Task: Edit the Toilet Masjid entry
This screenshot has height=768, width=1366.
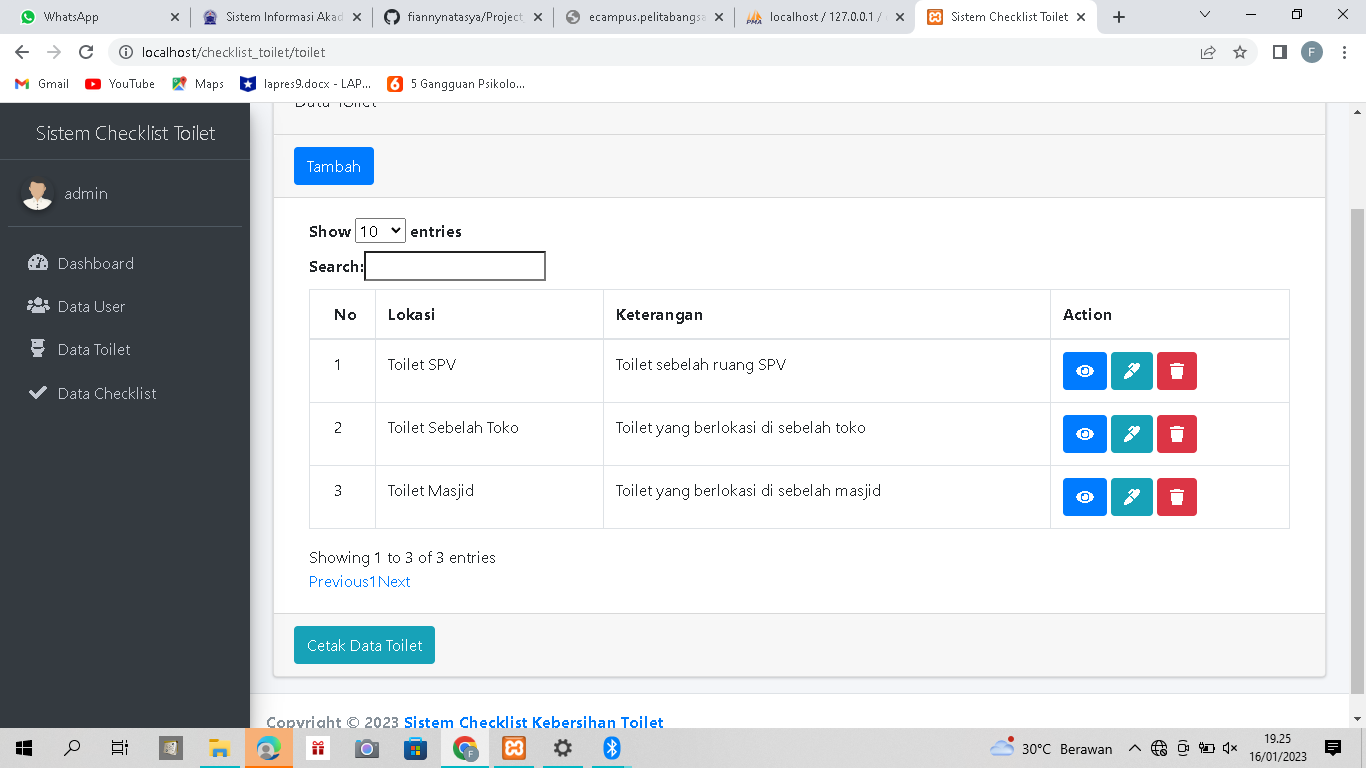Action: point(1132,497)
